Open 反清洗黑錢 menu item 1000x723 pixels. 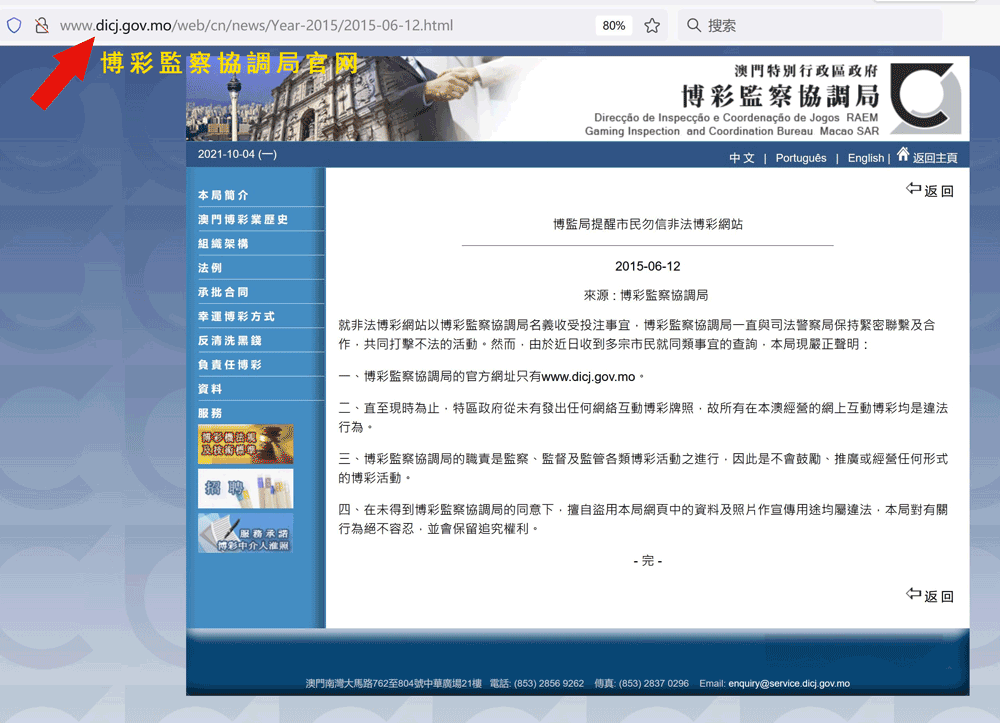click(x=230, y=340)
